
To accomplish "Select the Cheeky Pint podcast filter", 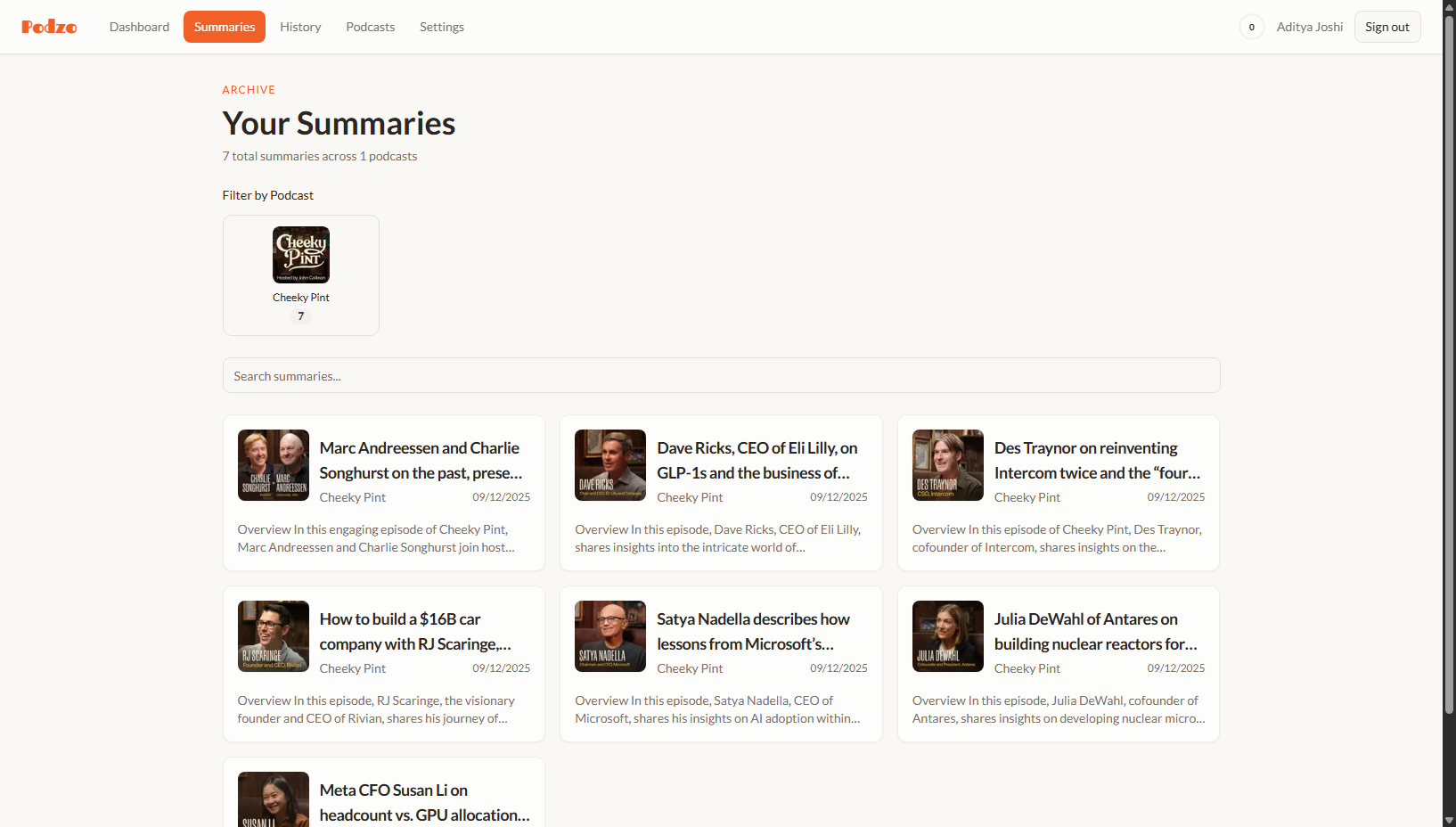I will [300, 274].
